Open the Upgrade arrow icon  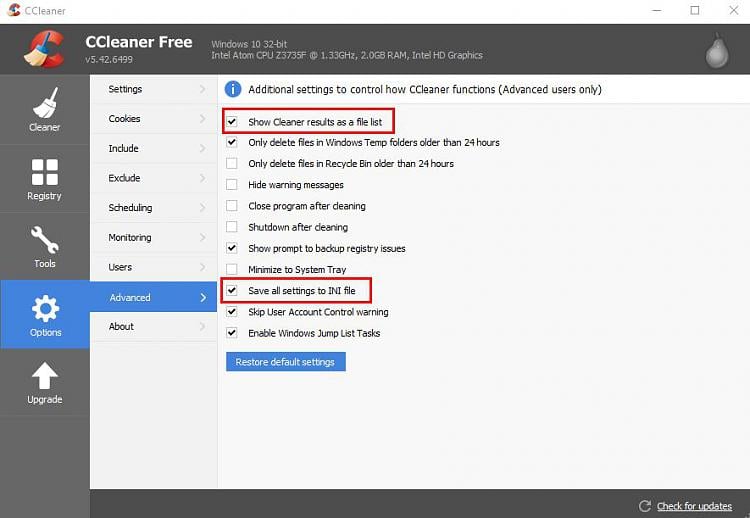[x=45, y=376]
